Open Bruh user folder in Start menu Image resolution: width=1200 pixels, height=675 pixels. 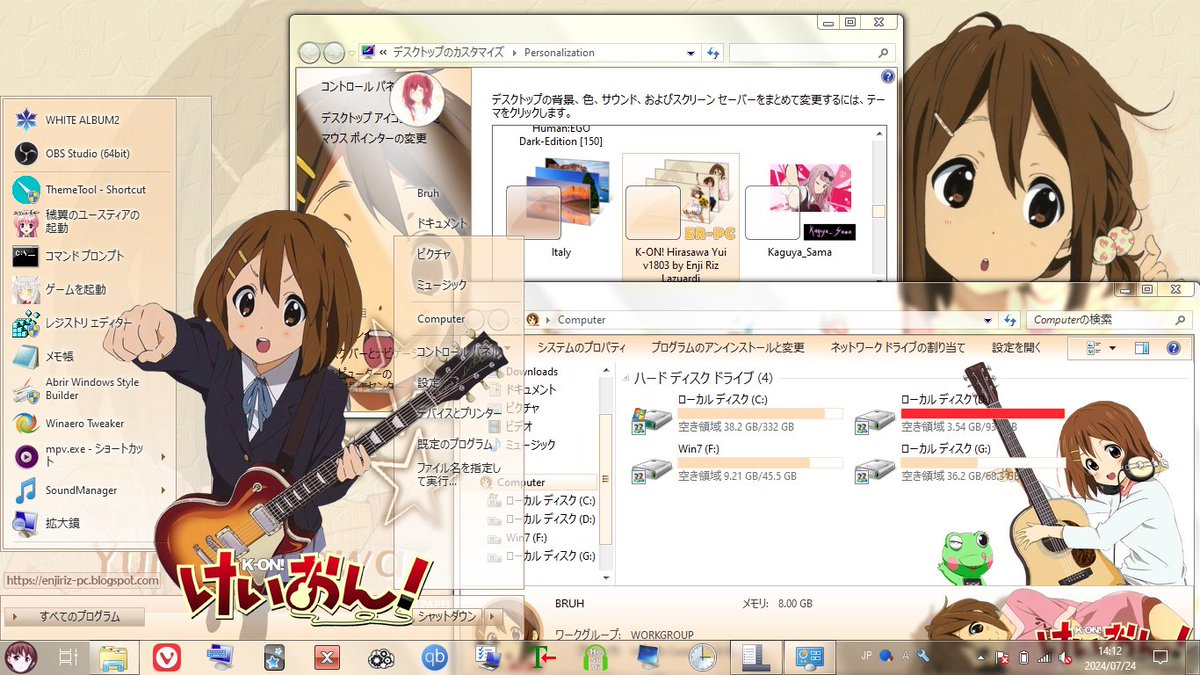pos(428,193)
